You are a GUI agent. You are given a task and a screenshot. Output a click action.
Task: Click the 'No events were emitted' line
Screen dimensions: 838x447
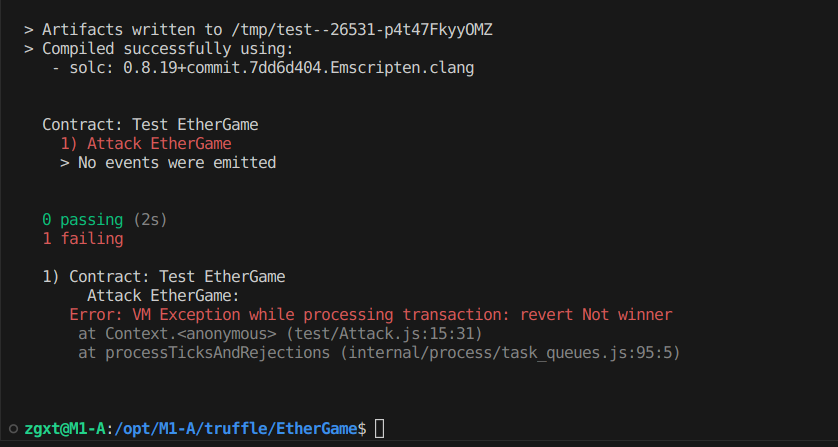coord(168,163)
